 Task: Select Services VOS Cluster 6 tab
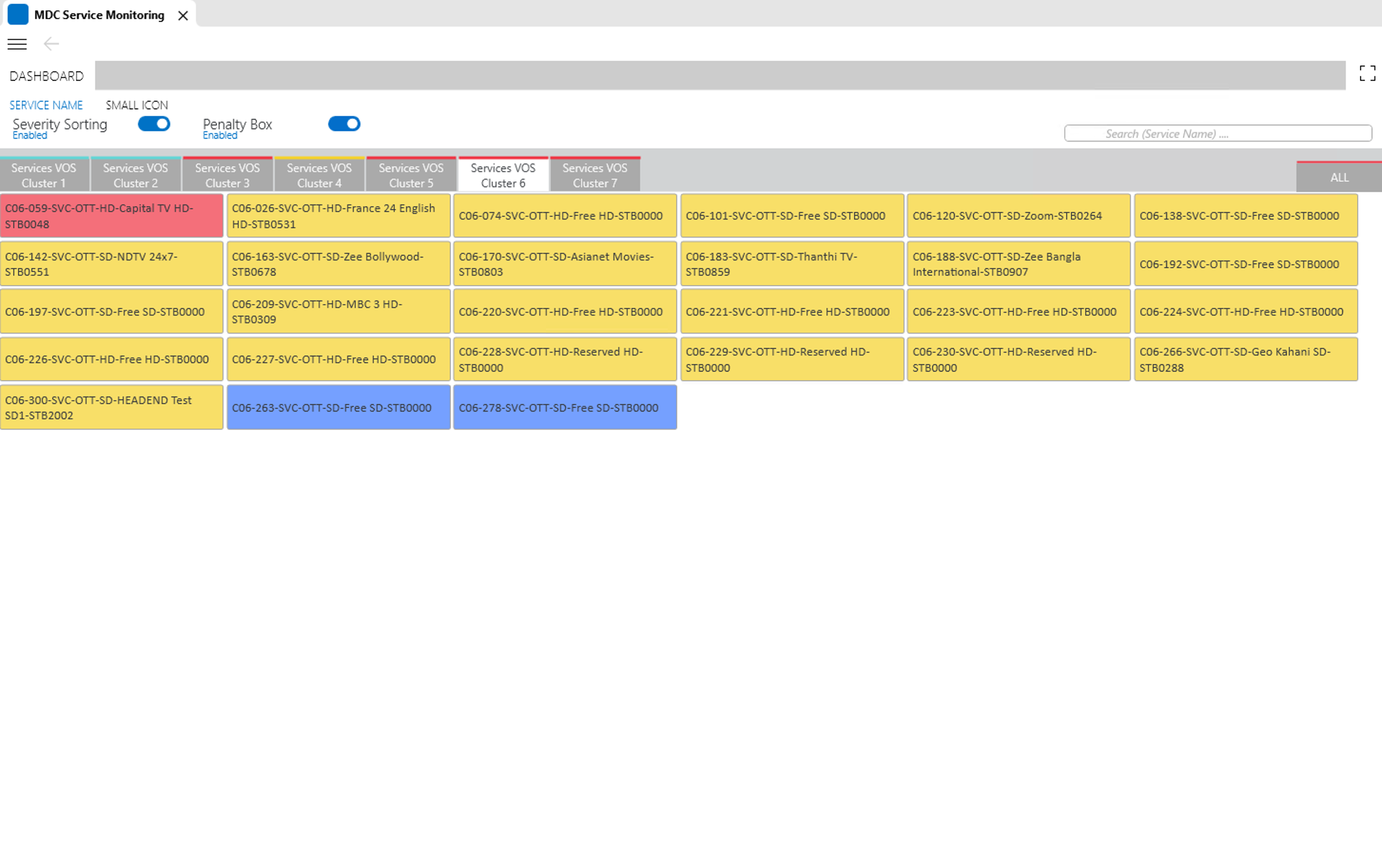coord(503,174)
